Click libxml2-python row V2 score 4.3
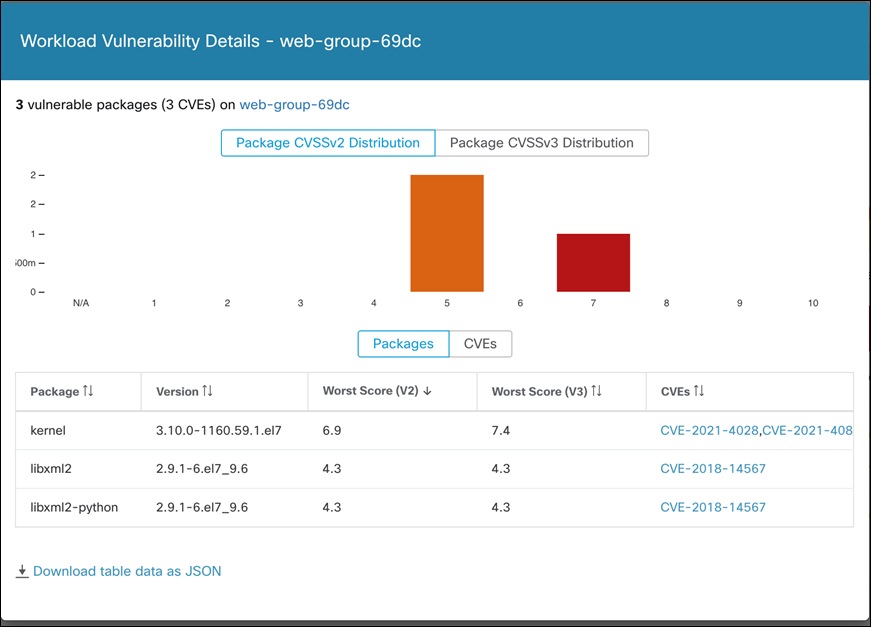 click(332, 507)
